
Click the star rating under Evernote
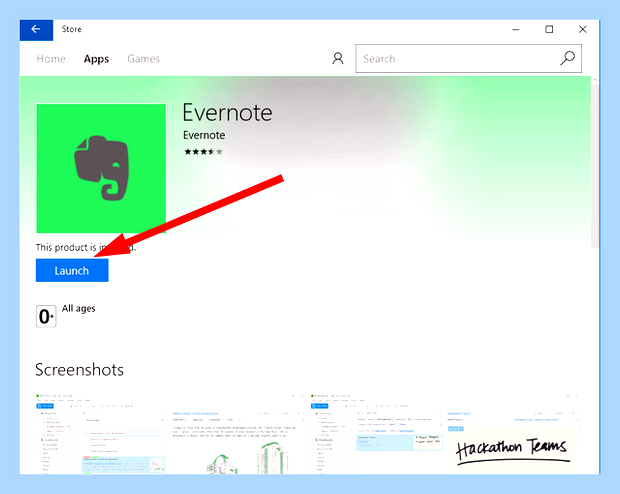(203, 151)
